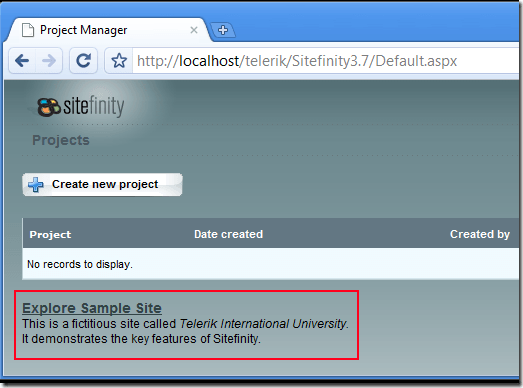The image size is (523, 388).
Task: Click the 'No records to display.' row
Action: click(x=271, y=264)
